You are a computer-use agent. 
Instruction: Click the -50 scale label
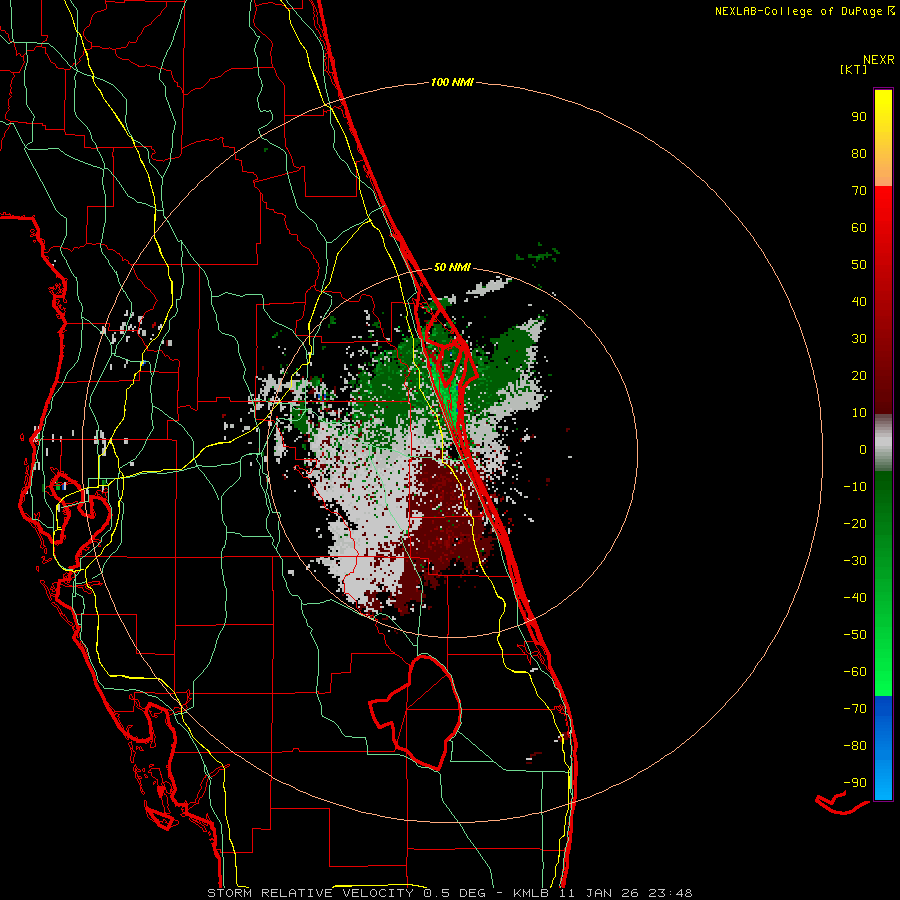coord(855,634)
